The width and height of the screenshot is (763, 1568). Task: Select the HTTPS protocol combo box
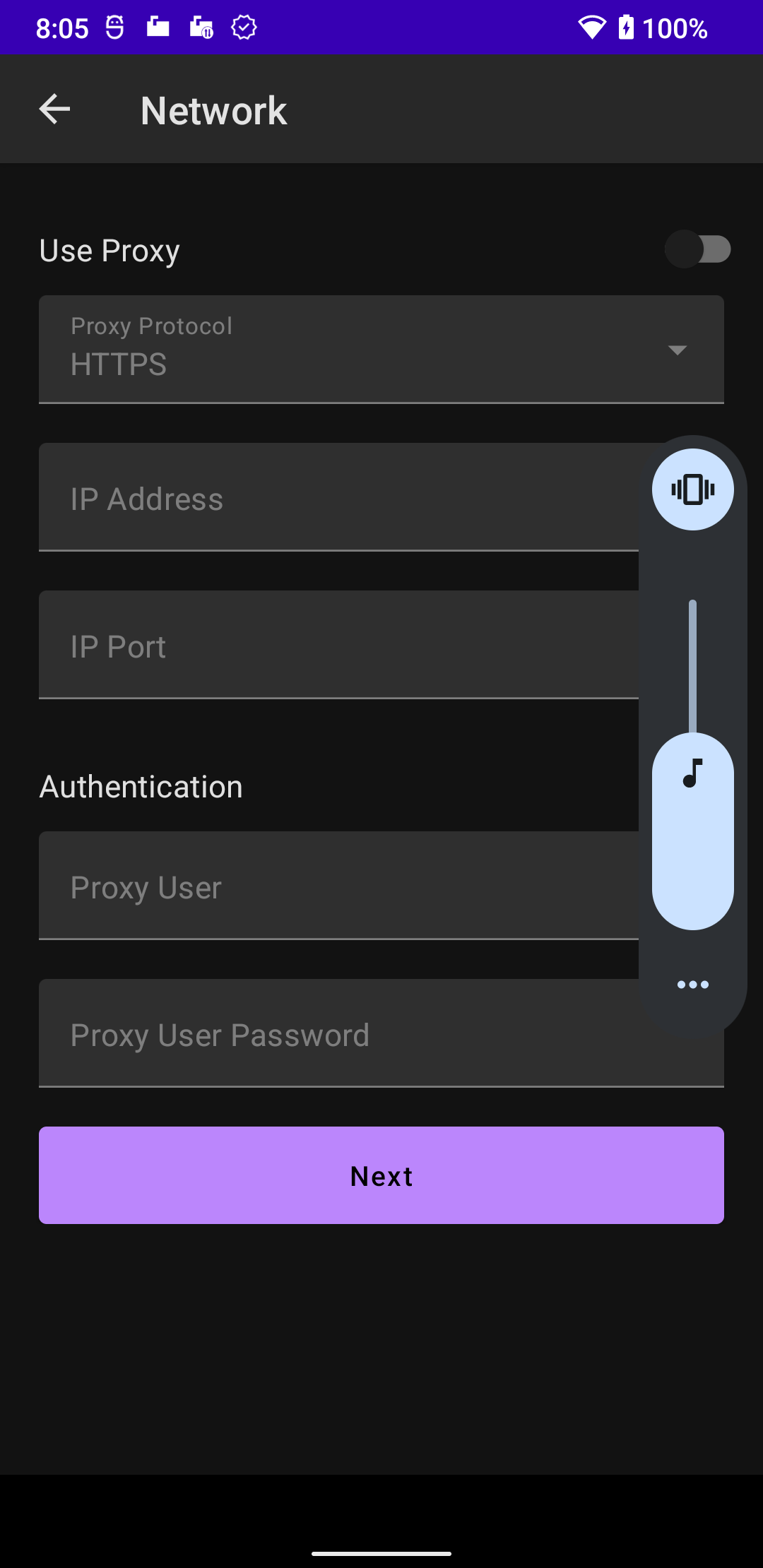pyautogui.click(x=353, y=350)
